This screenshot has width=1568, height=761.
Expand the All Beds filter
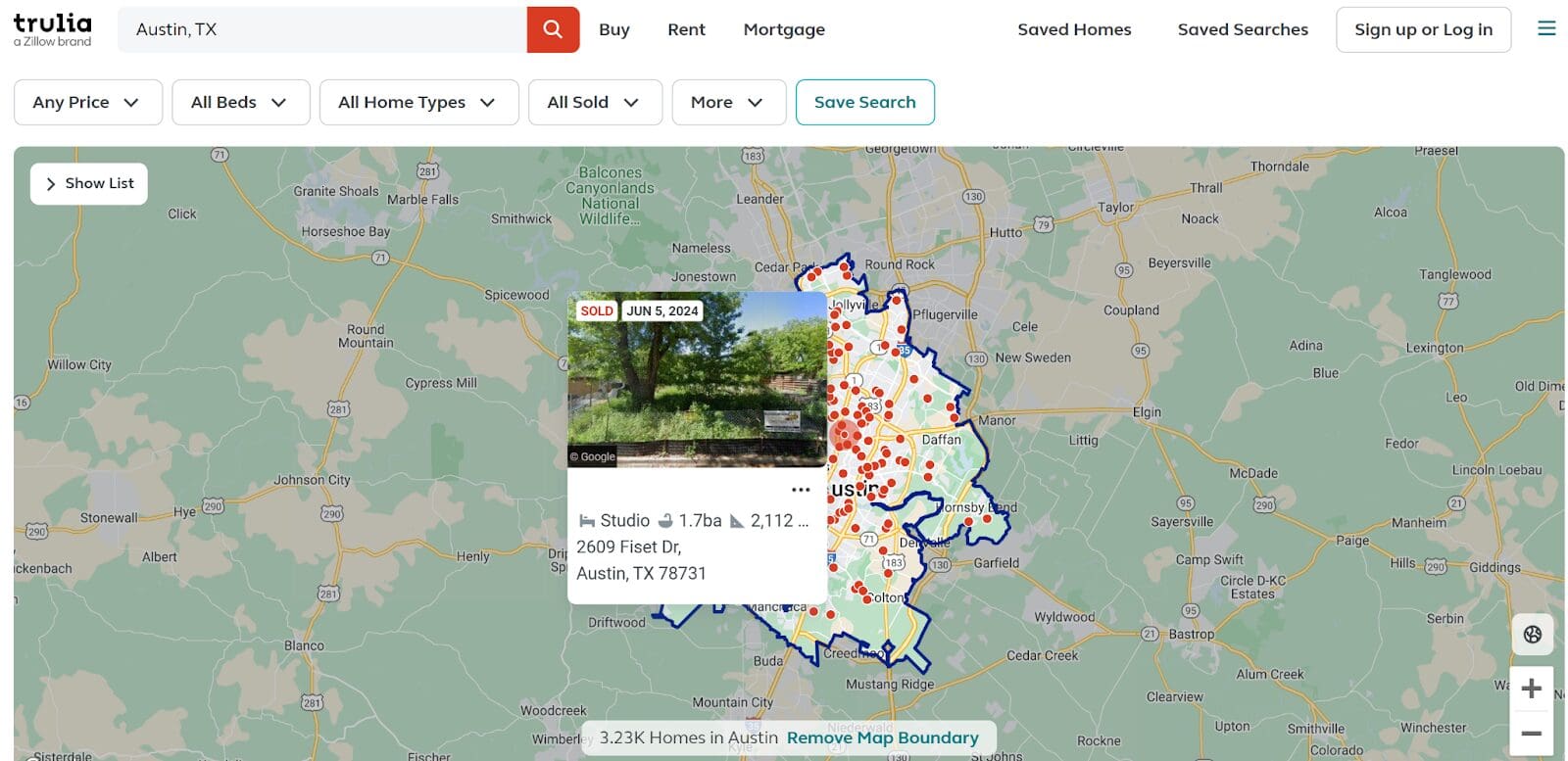tap(240, 102)
